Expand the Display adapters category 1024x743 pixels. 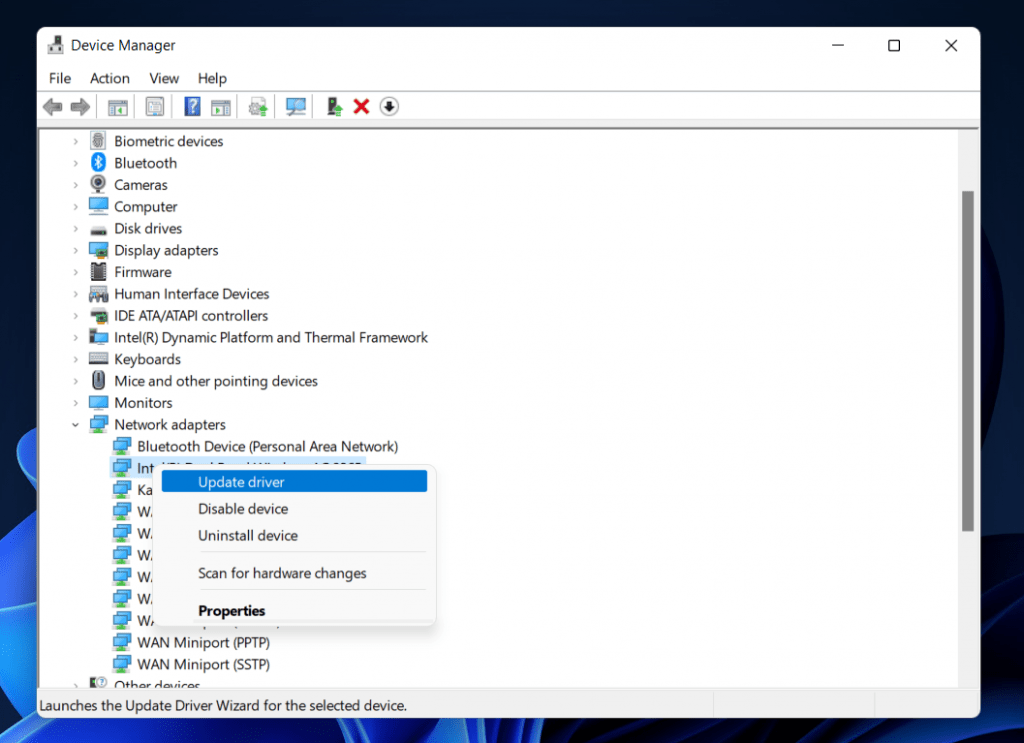pos(76,250)
